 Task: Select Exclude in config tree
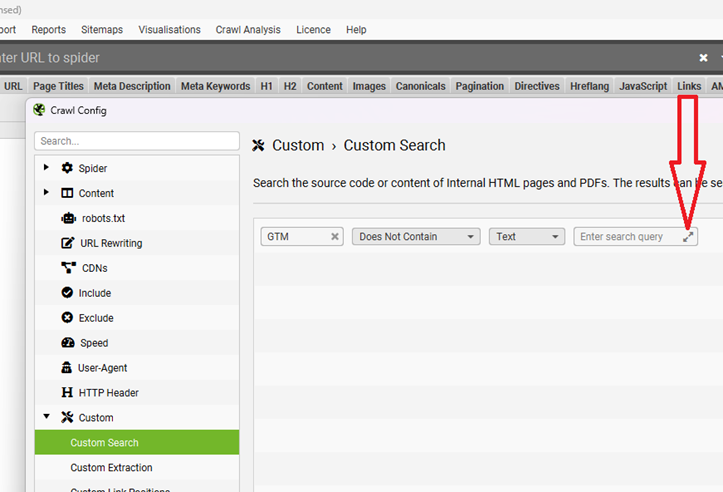(136, 318)
